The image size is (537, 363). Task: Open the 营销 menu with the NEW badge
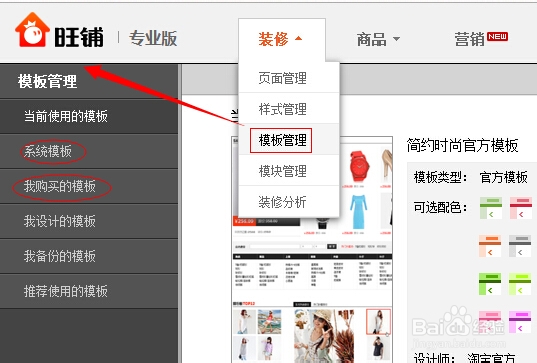[481, 39]
